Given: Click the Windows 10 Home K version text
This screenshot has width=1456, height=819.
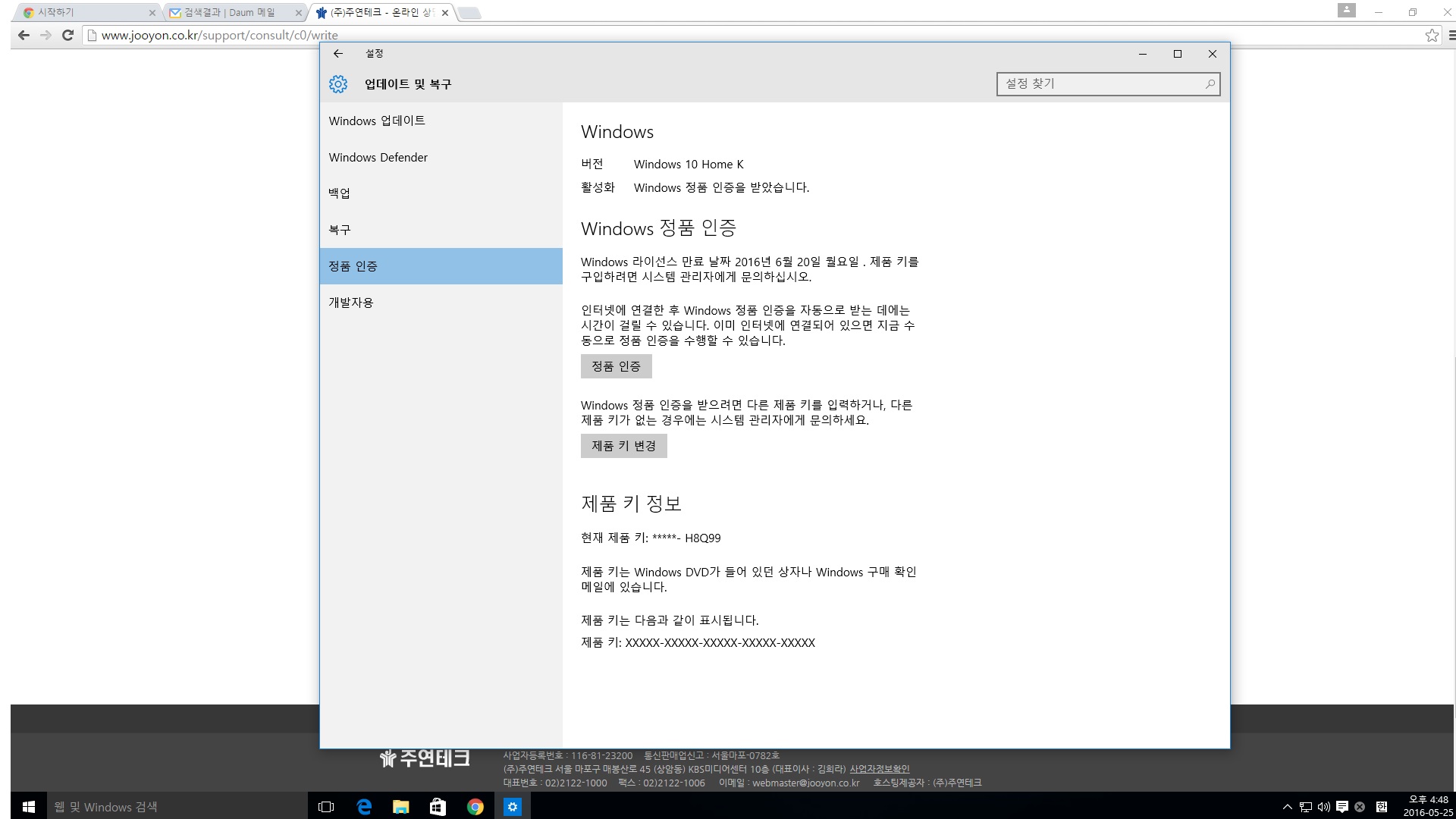Looking at the screenshot, I should pyautogui.click(x=689, y=165).
